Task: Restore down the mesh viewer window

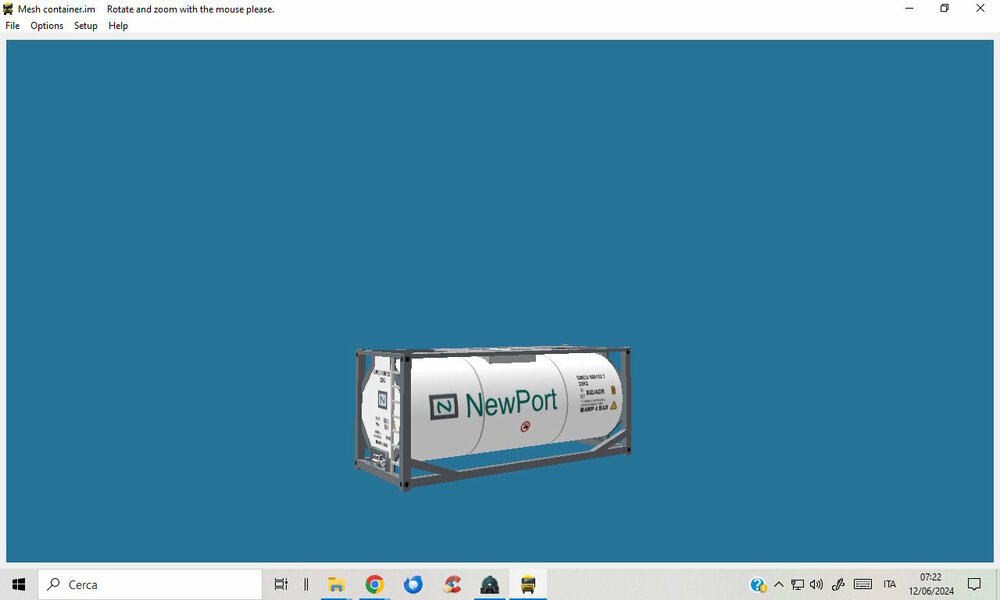Action: tap(945, 8)
